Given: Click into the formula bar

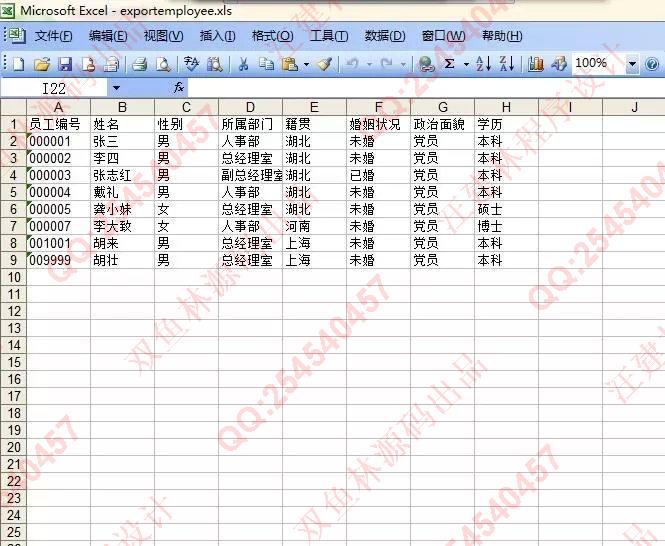Looking at the screenshot, I should tap(425, 88).
